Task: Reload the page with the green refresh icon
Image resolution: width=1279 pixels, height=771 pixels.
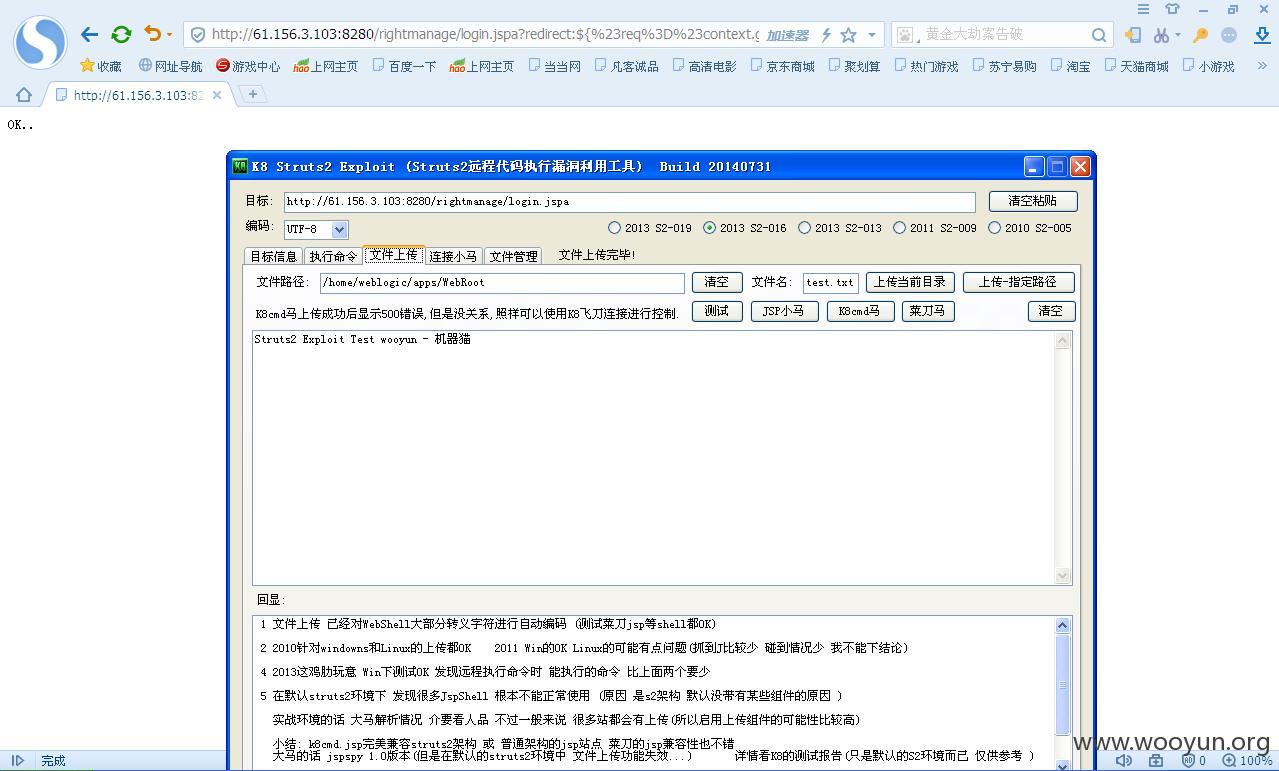Action: (x=121, y=34)
